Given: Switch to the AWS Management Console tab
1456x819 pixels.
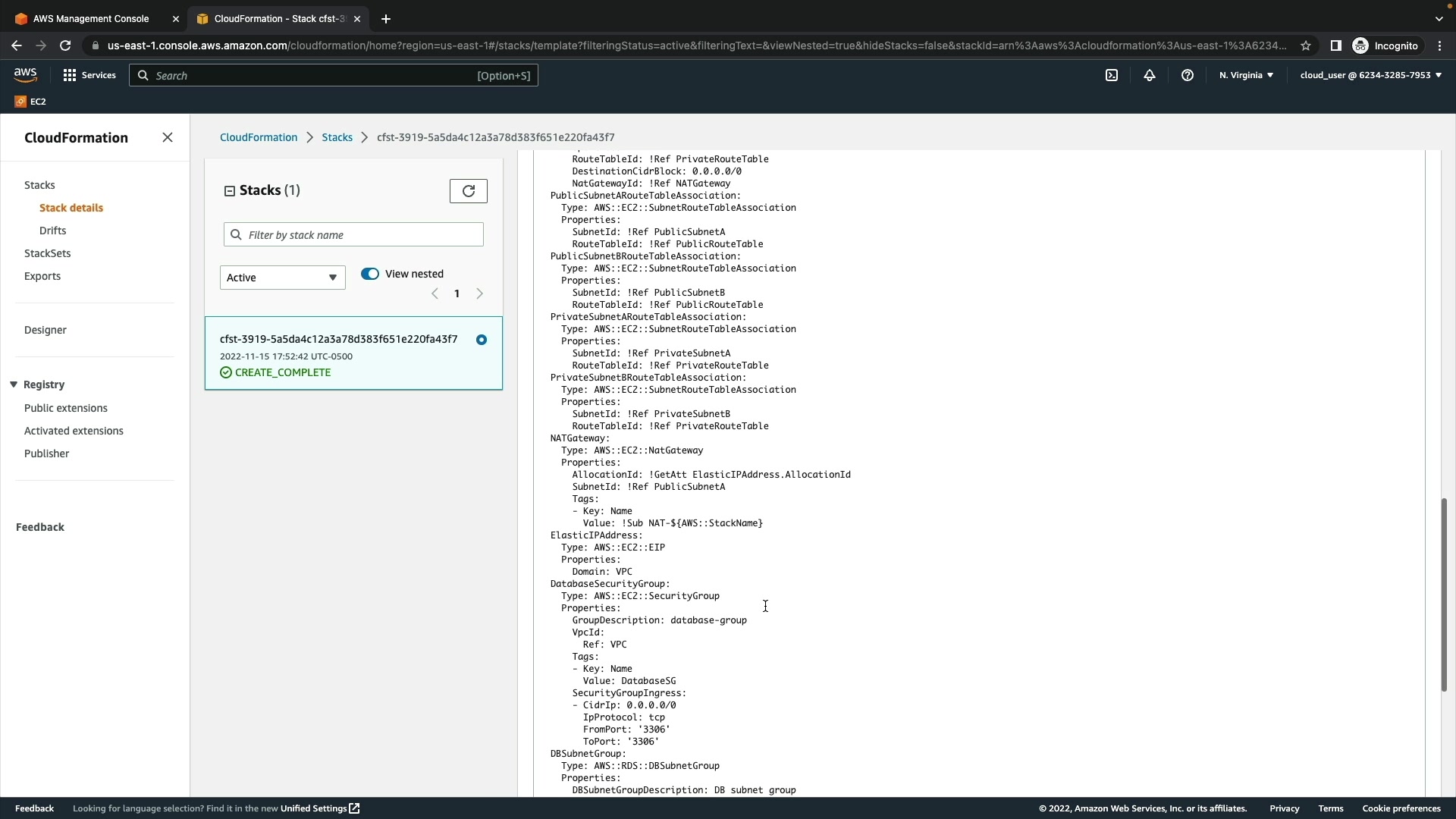Looking at the screenshot, I should (91, 19).
